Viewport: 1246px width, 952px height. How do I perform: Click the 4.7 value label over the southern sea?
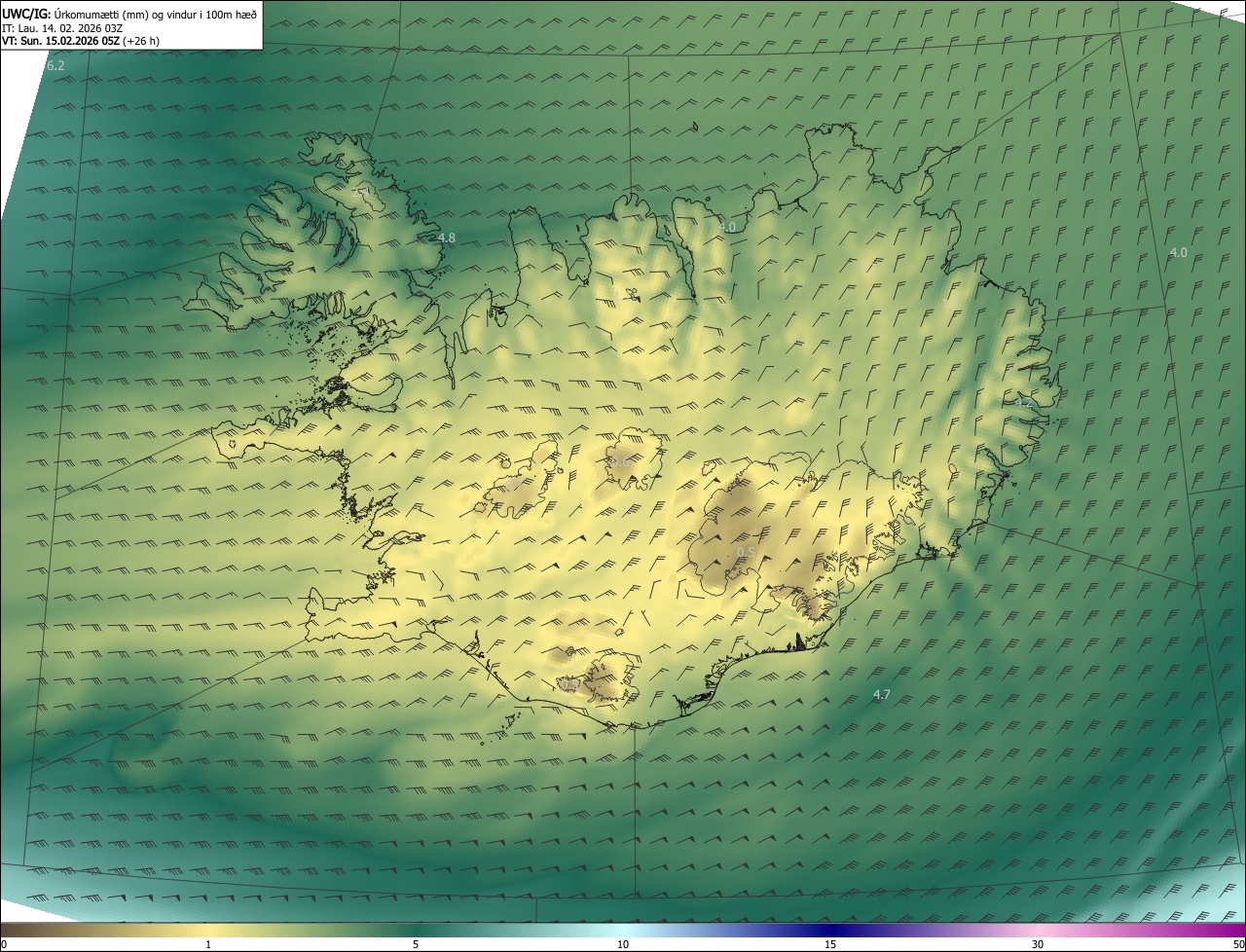tap(882, 694)
